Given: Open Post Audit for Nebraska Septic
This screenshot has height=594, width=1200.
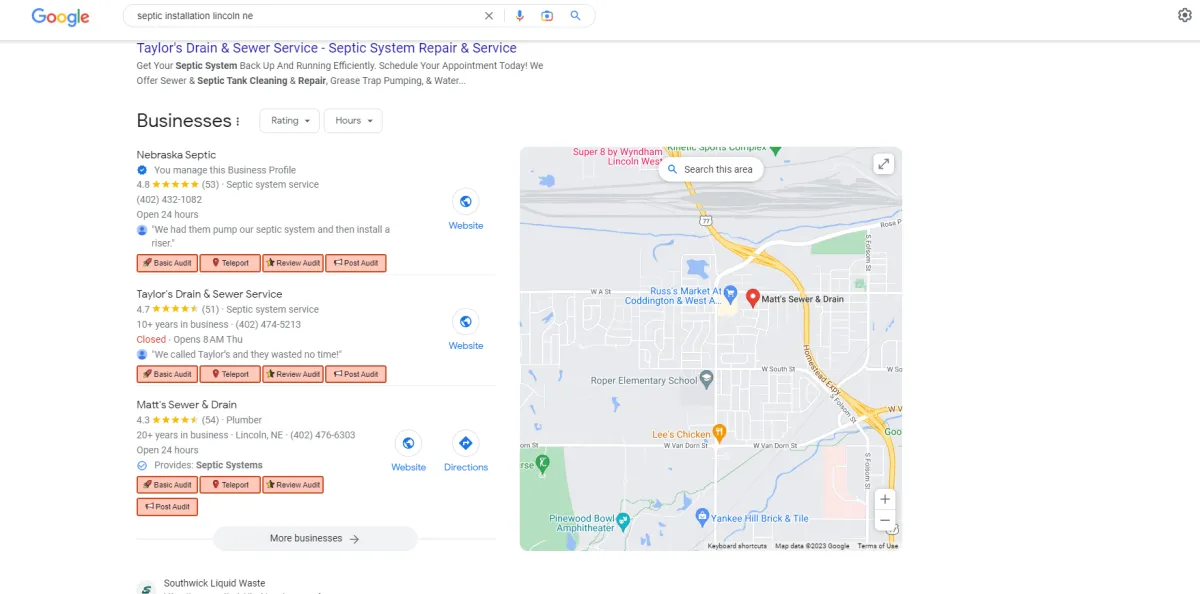Looking at the screenshot, I should pos(355,263).
